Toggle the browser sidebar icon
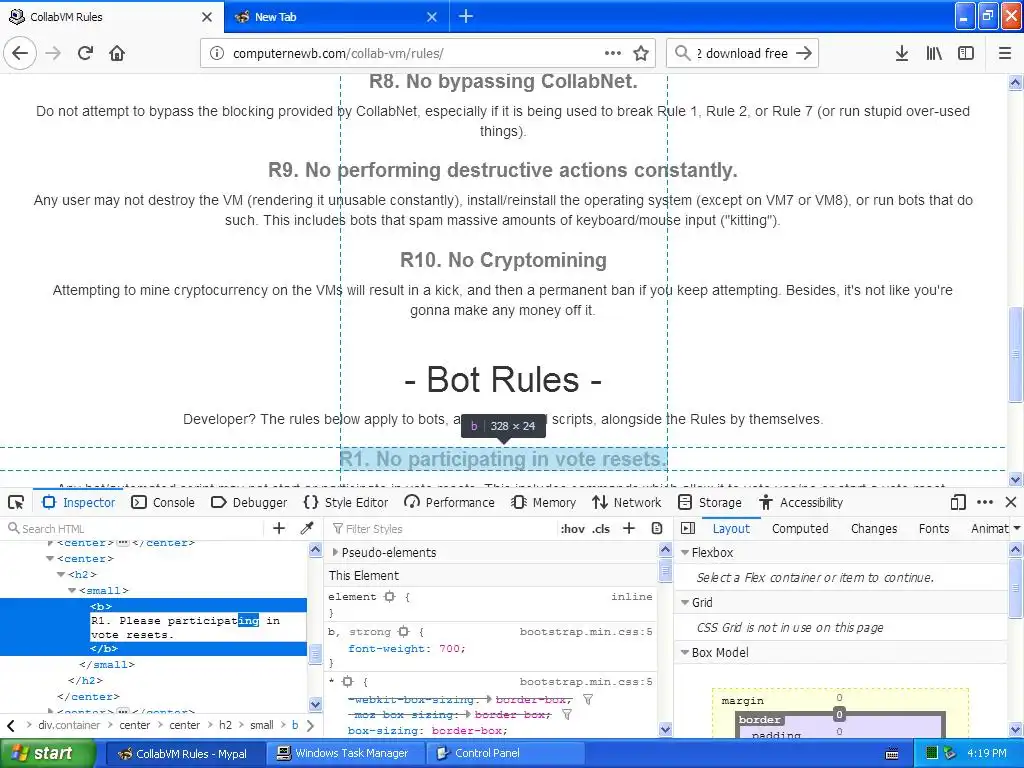The height and width of the screenshot is (768, 1024). pos(965,54)
